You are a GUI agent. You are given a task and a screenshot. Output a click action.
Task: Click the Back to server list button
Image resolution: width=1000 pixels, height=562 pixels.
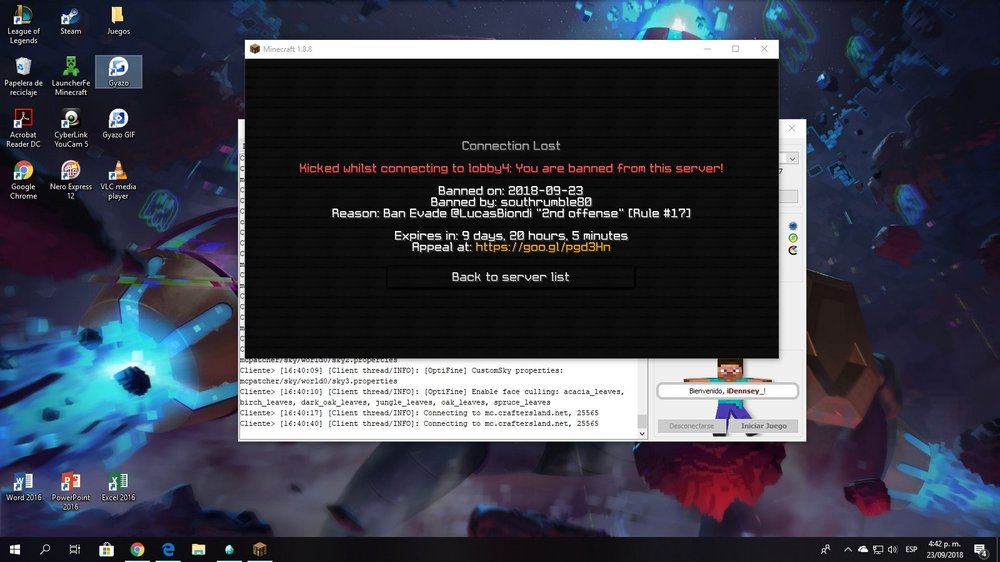coord(510,277)
